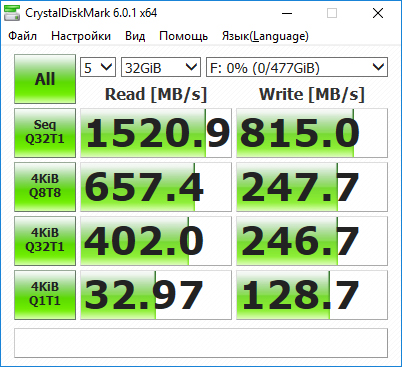Click the CrystalDiskMark app icon in title bar
The image size is (402, 367).
tap(12, 13)
